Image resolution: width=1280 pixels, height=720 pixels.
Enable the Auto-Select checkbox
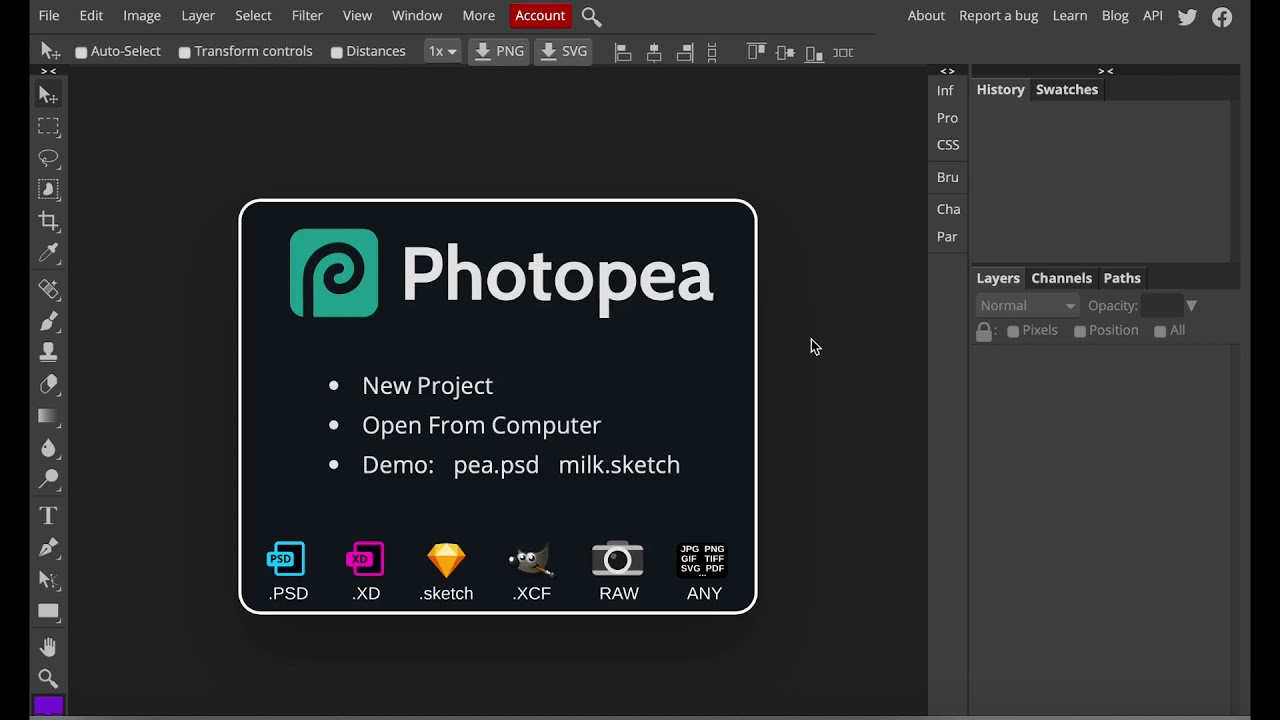click(81, 52)
